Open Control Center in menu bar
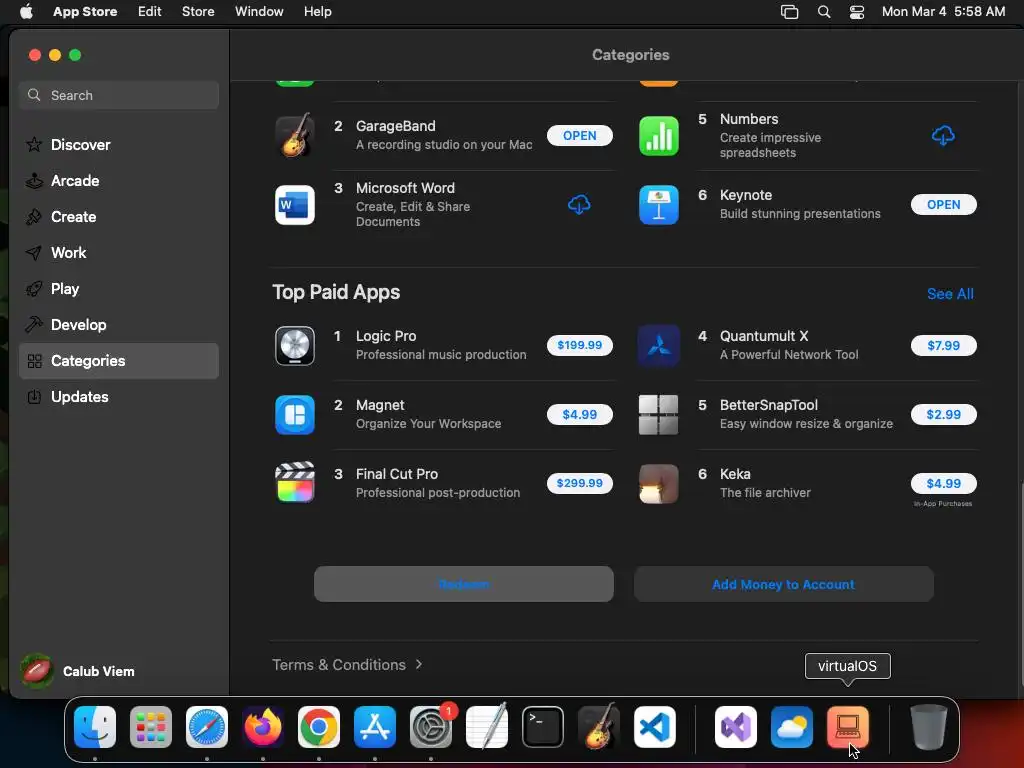 (x=857, y=12)
